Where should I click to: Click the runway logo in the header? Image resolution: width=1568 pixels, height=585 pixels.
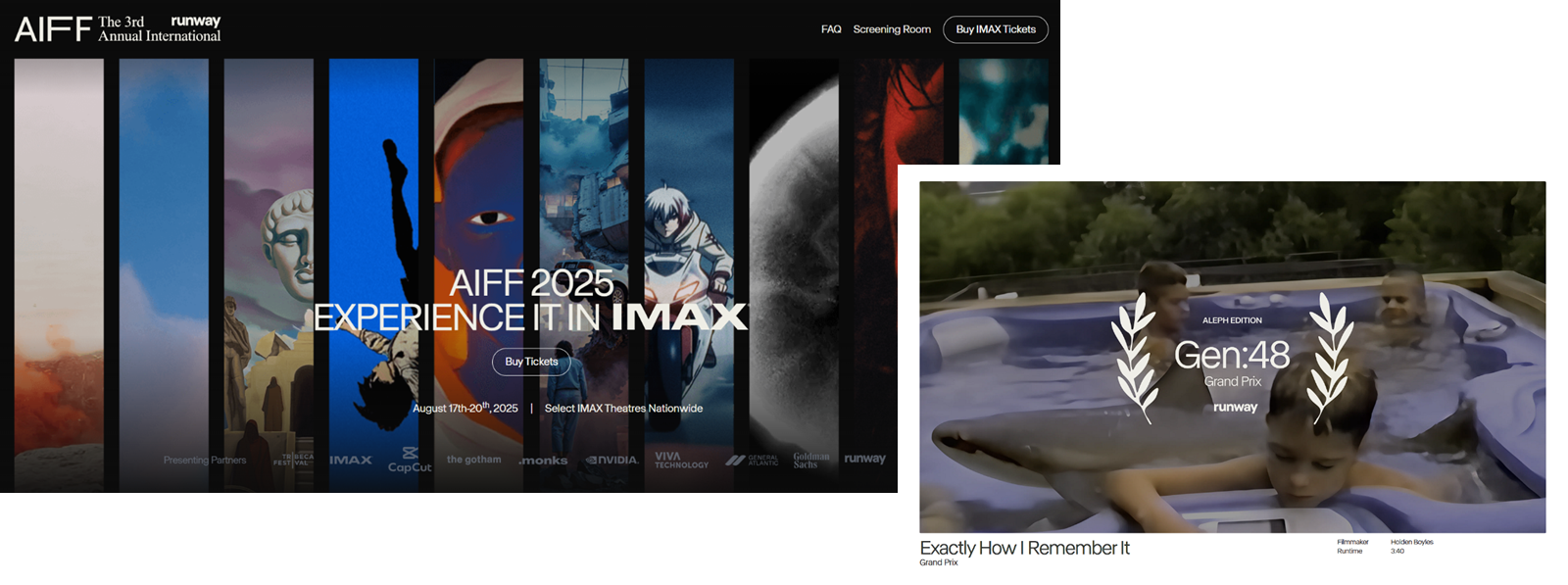[x=196, y=21]
